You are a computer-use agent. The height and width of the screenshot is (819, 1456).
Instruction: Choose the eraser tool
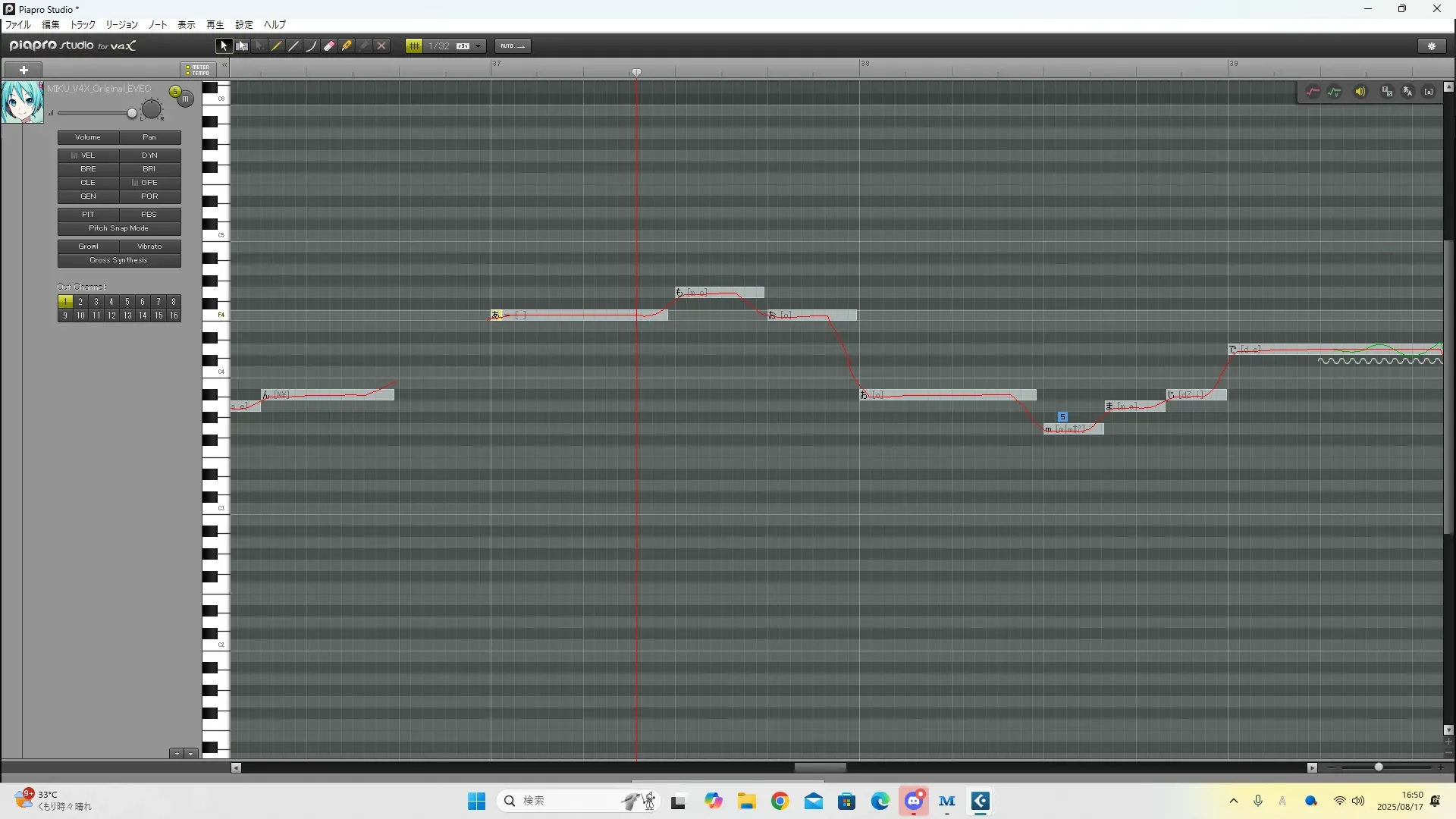point(329,46)
